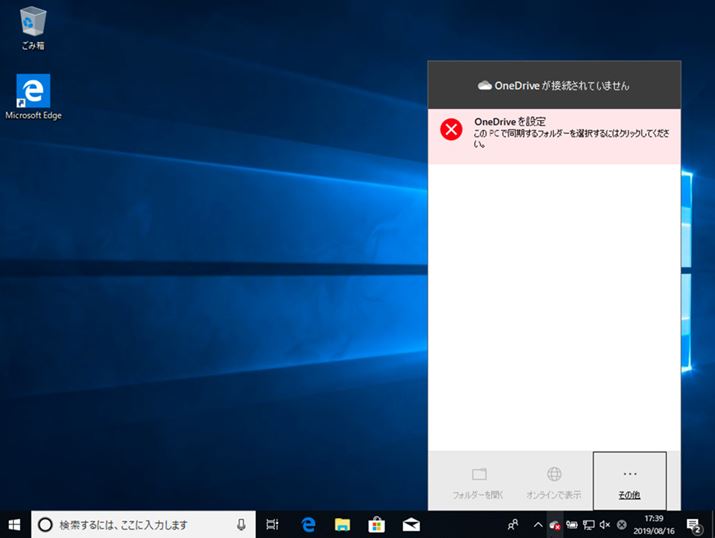Open the People icon in the taskbar
This screenshot has width=715, height=538.
[x=513, y=525]
